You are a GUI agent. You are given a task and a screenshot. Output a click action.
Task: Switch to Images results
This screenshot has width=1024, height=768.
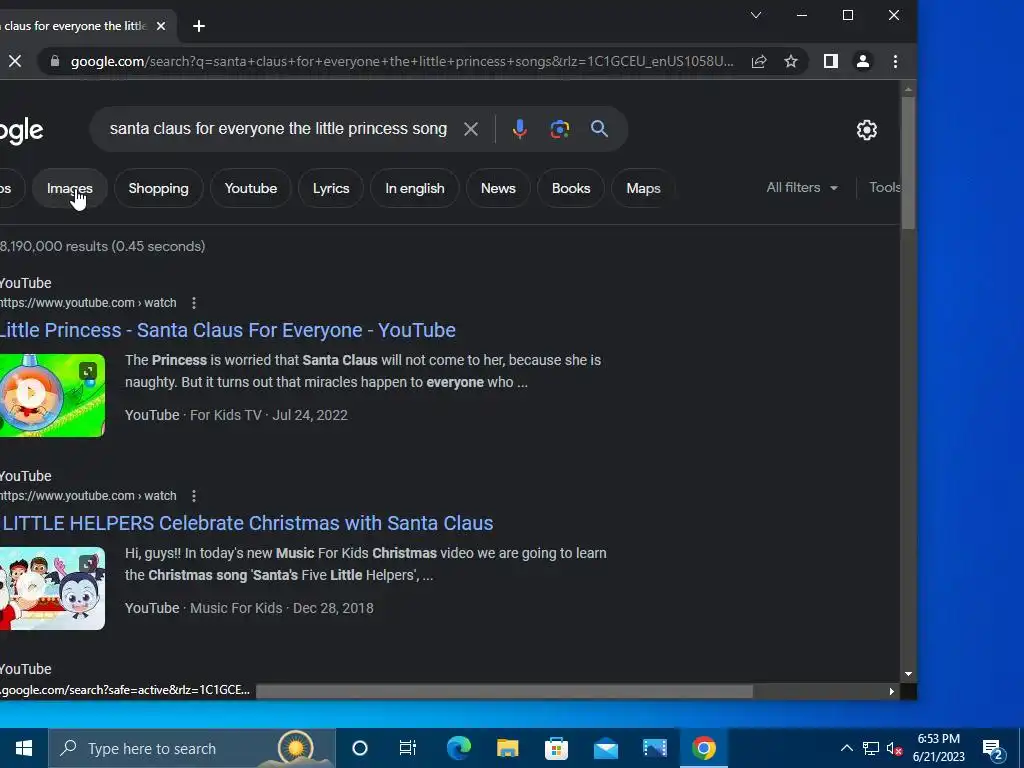pos(70,188)
